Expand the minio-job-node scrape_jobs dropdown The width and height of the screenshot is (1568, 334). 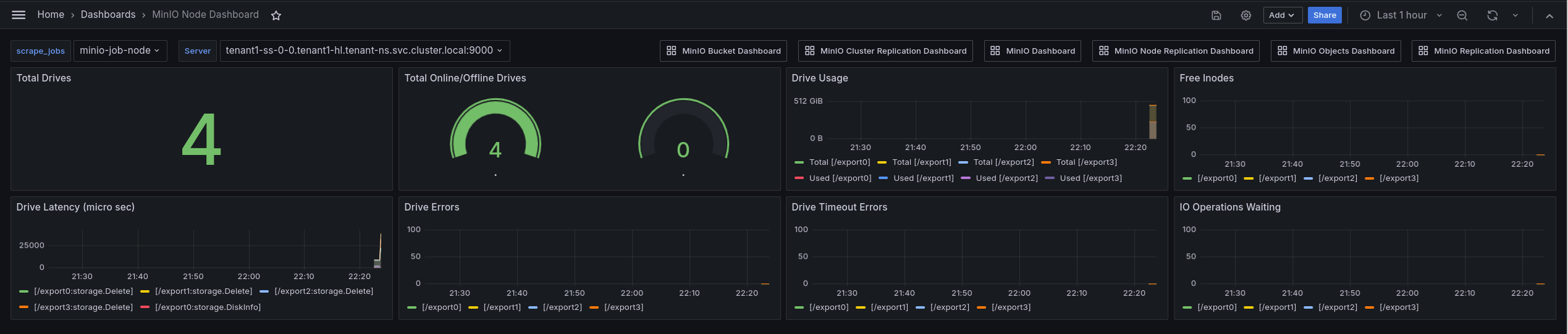[x=120, y=51]
